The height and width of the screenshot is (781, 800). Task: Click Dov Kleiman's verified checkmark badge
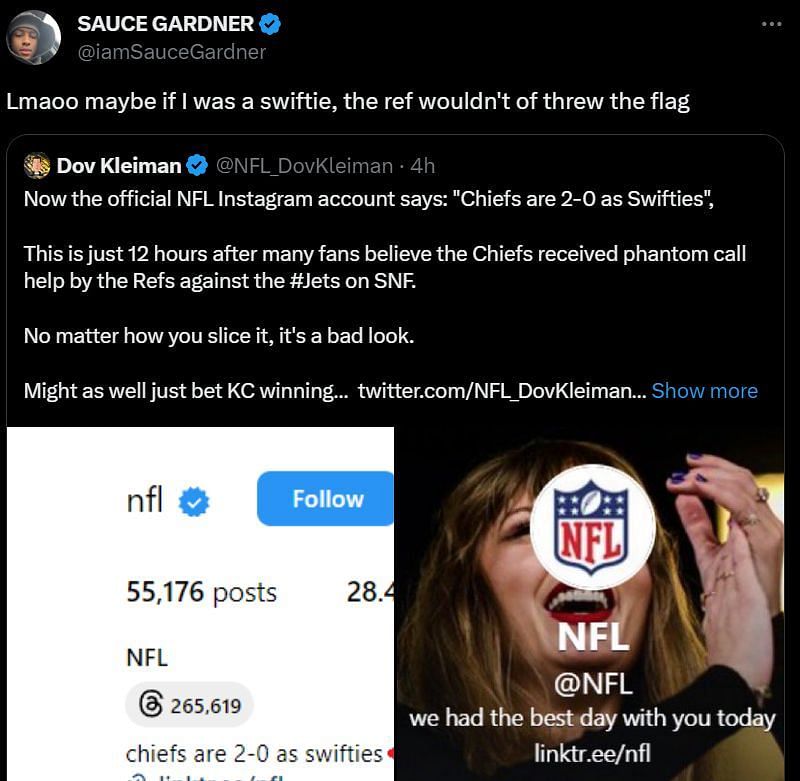pyautogui.click(x=197, y=166)
